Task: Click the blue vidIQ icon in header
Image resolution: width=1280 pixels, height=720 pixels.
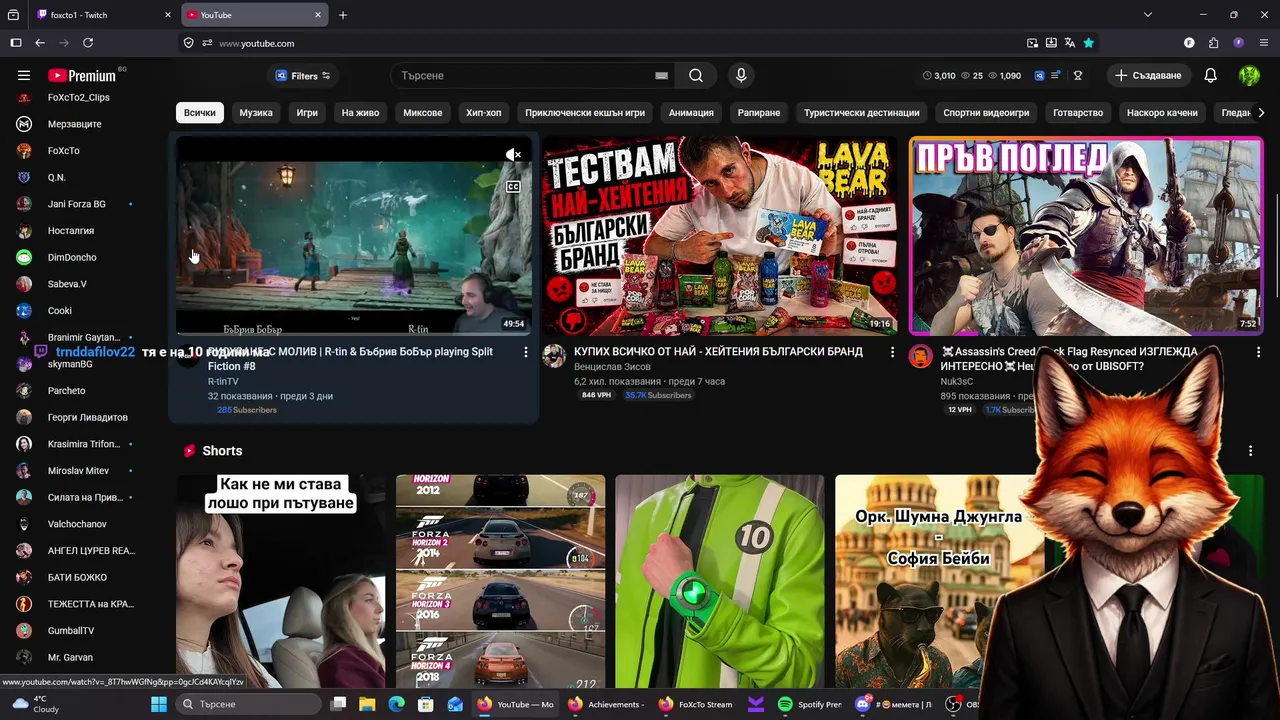Action: (1040, 75)
